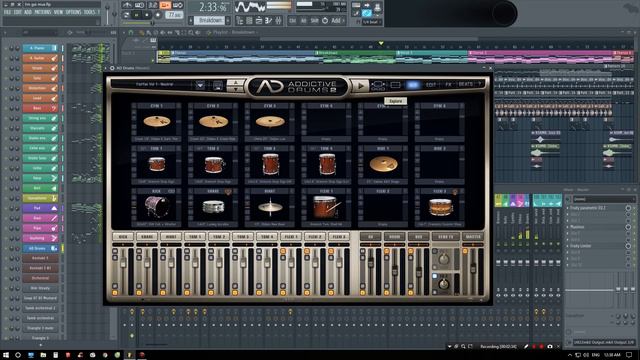640x360 pixels.
Task: Select the TOM 1 drum slot
Action: 157,164
